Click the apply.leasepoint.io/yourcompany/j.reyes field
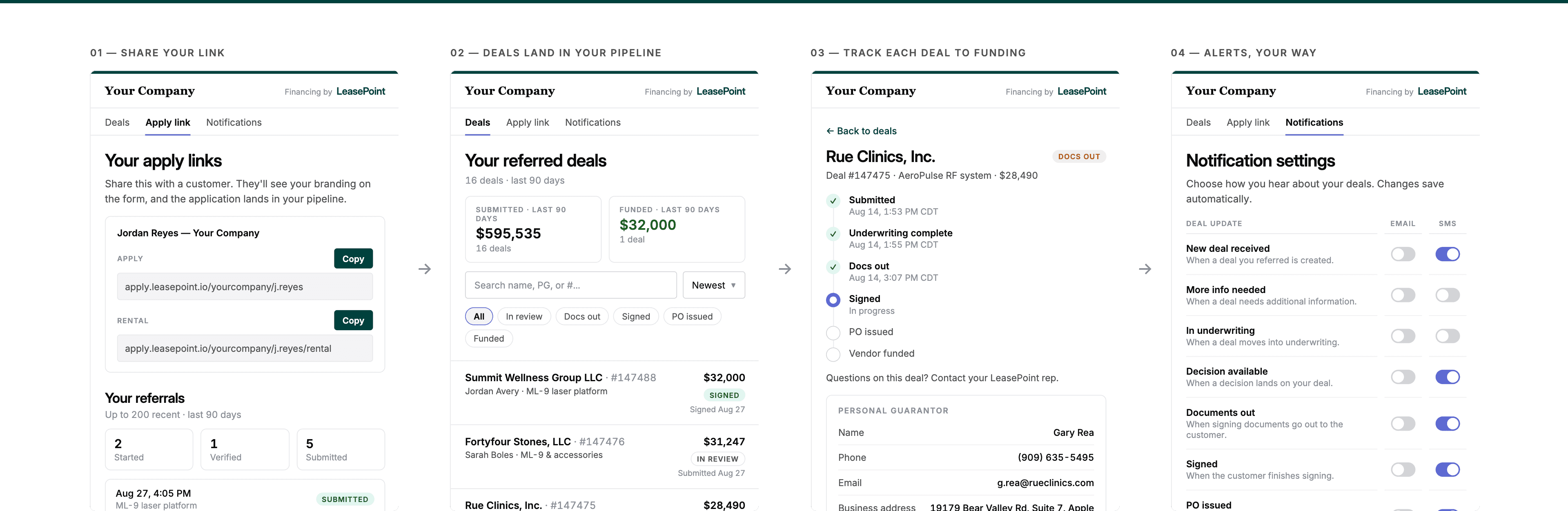 [245, 287]
